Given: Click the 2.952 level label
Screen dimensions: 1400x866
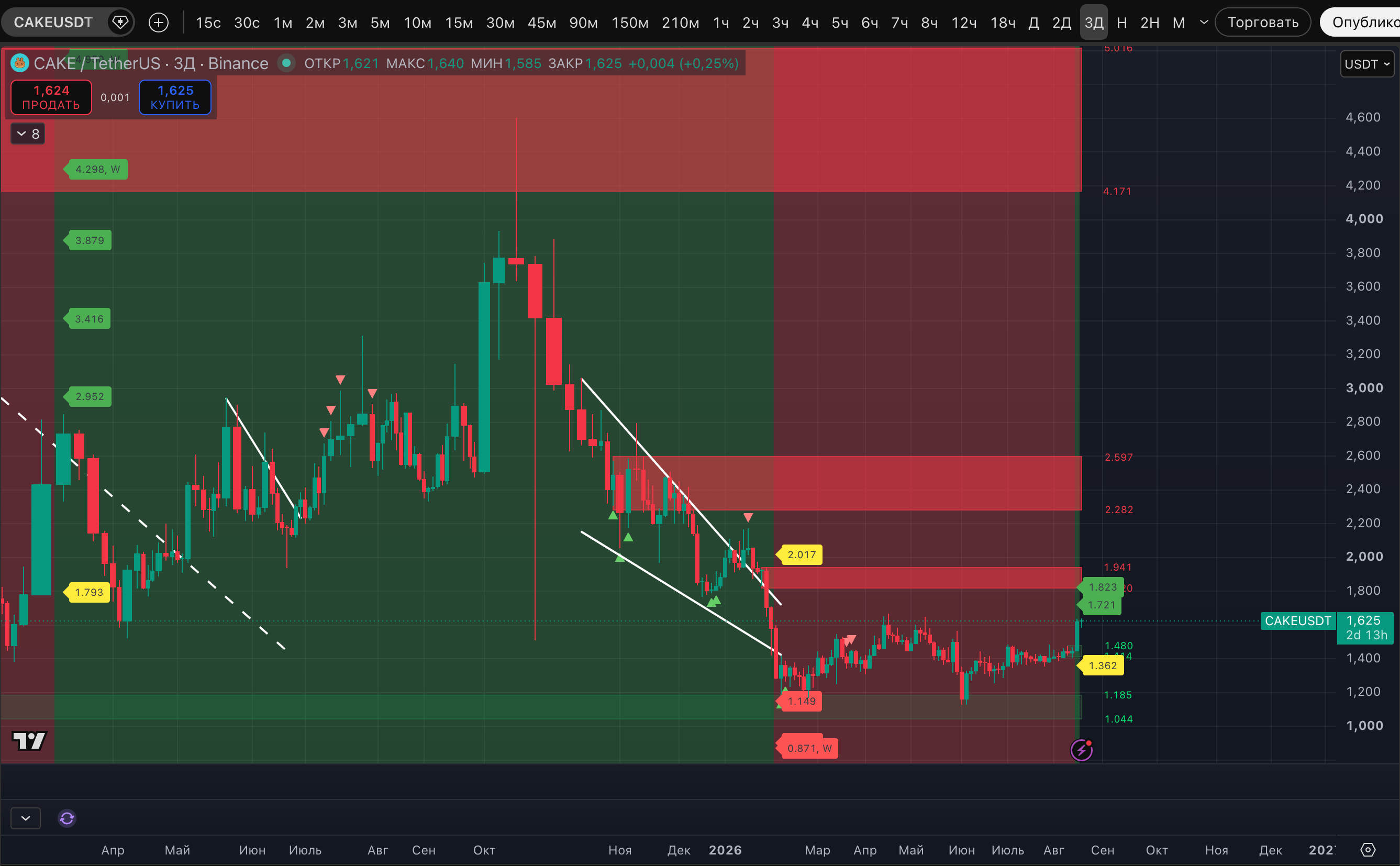Looking at the screenshot, I should [x=87, y=396].
